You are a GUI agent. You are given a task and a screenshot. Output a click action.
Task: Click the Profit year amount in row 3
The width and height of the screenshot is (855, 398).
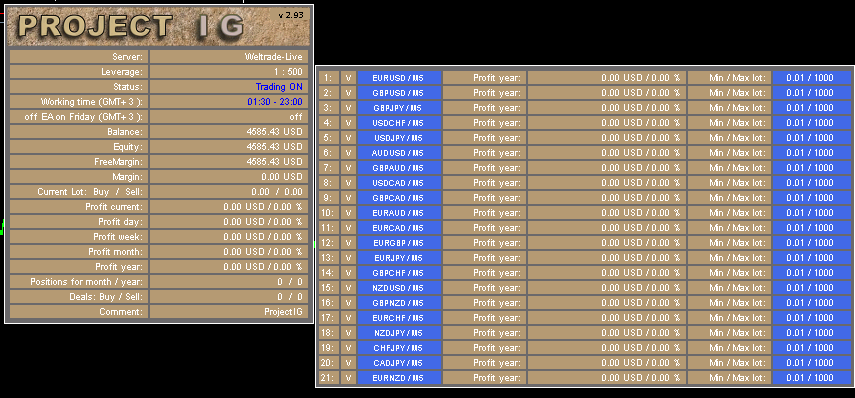coord(606,108)
